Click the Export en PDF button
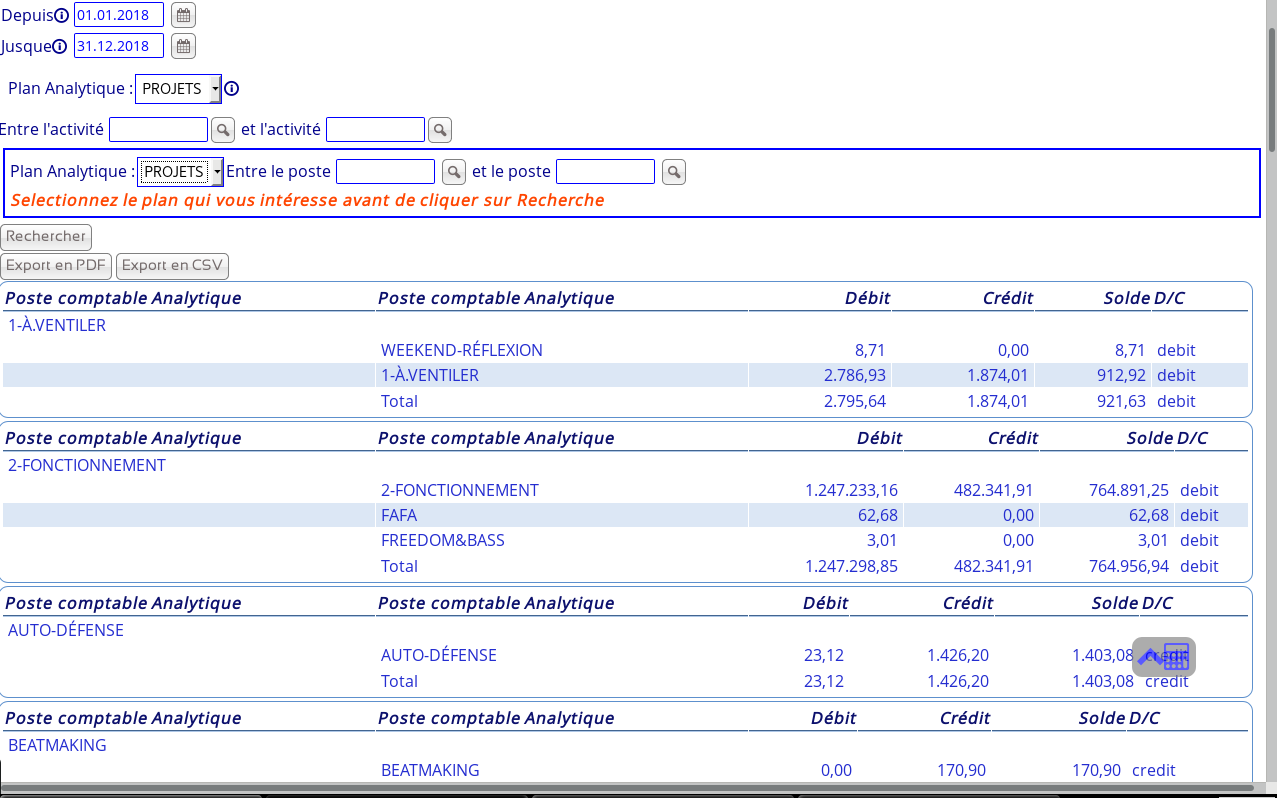The width and height of the screenshot is (1277, 798). [56, 266]
